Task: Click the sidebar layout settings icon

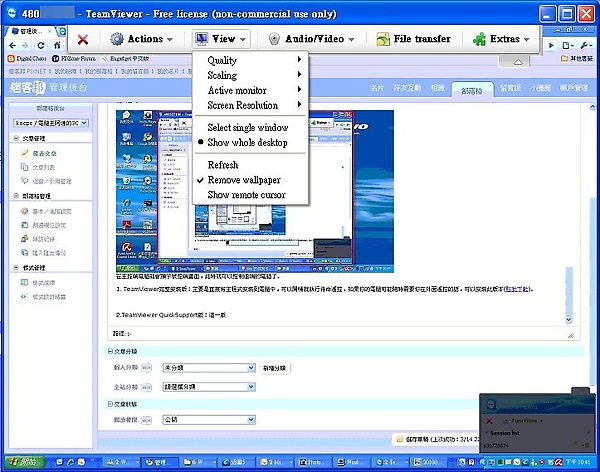Action: (x=24, y=225)
